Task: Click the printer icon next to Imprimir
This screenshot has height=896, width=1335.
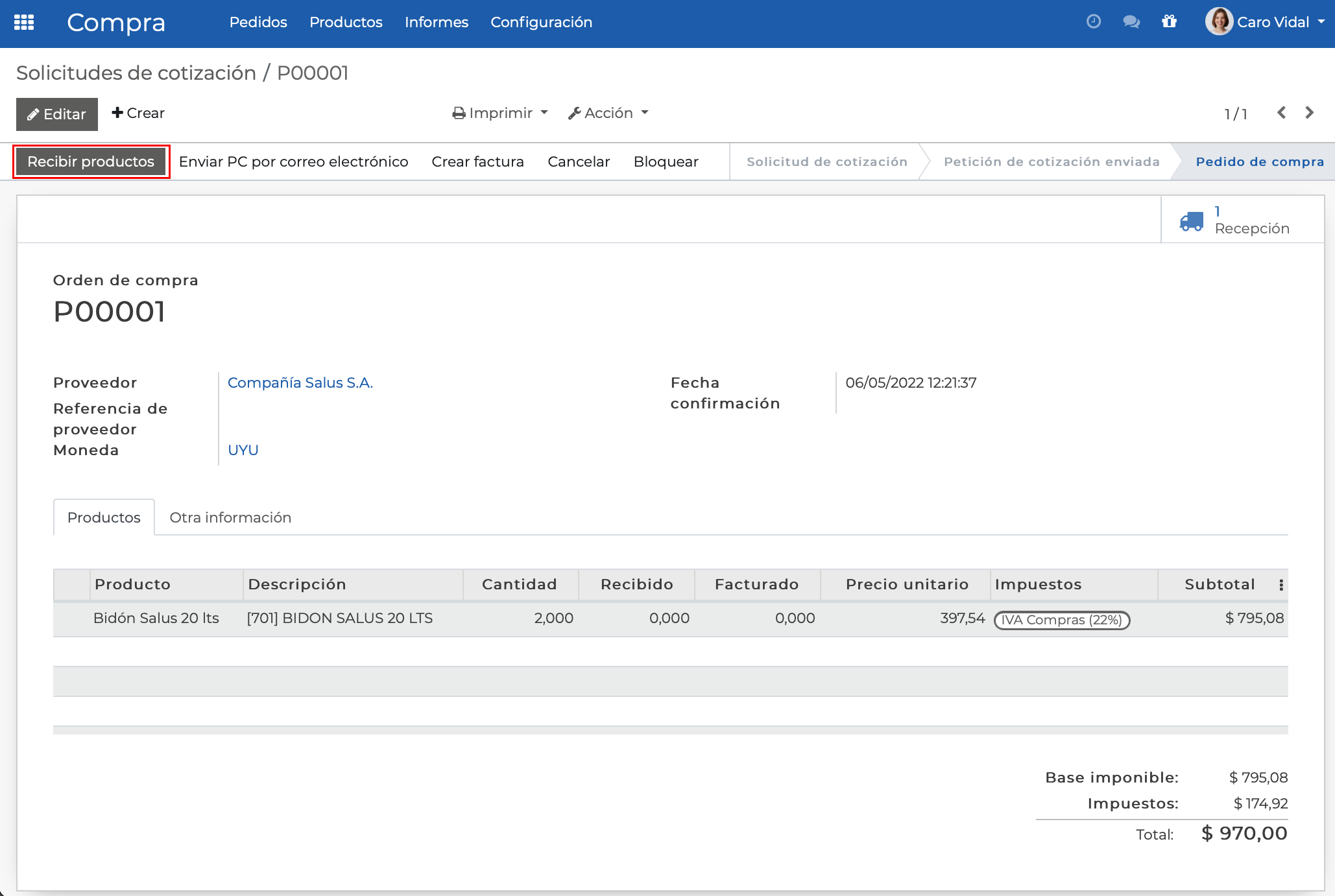Action: click(459, 112)
